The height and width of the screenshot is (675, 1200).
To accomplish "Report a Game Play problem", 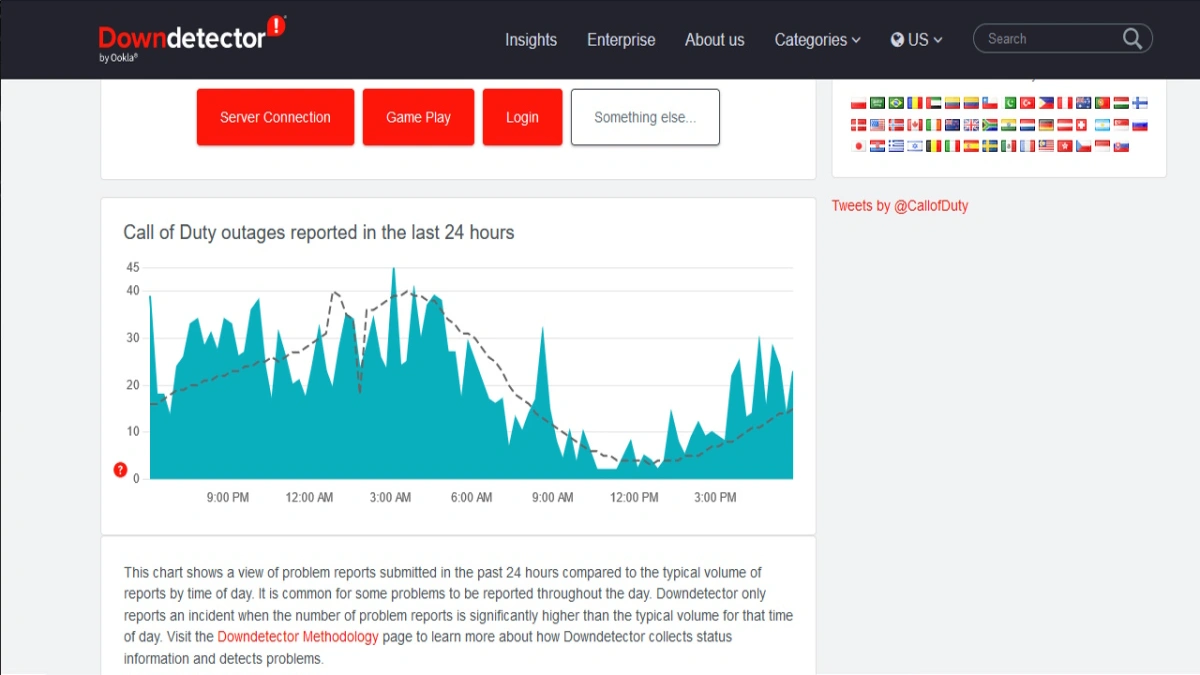I will point(418,117).
